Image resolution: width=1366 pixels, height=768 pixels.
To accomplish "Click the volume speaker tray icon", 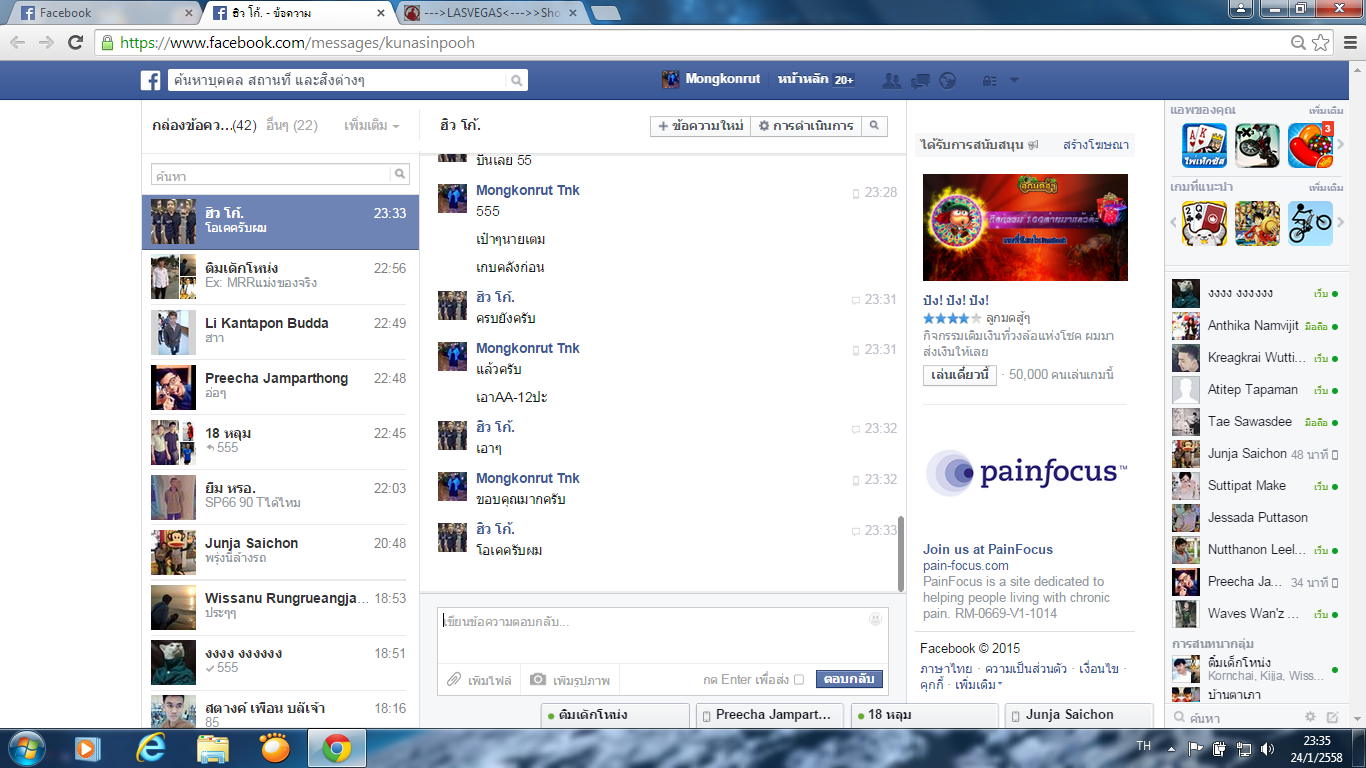I will click(1268, 748).
